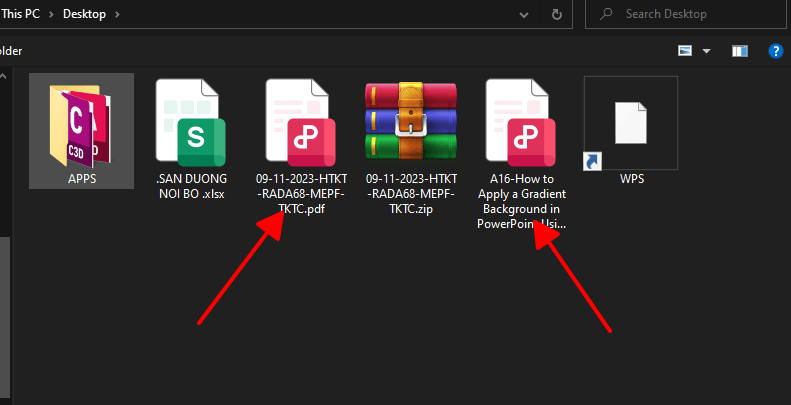Image resolution: width=791 pixels, height=405 pixels.
Task: Click Desktop in the address breadcrumb
Action: tap(84, 14)
